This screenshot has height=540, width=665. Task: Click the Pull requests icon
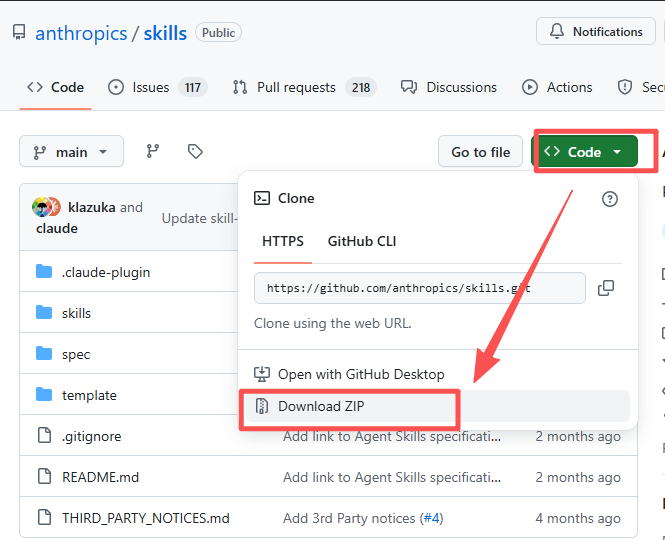point(240,87)
